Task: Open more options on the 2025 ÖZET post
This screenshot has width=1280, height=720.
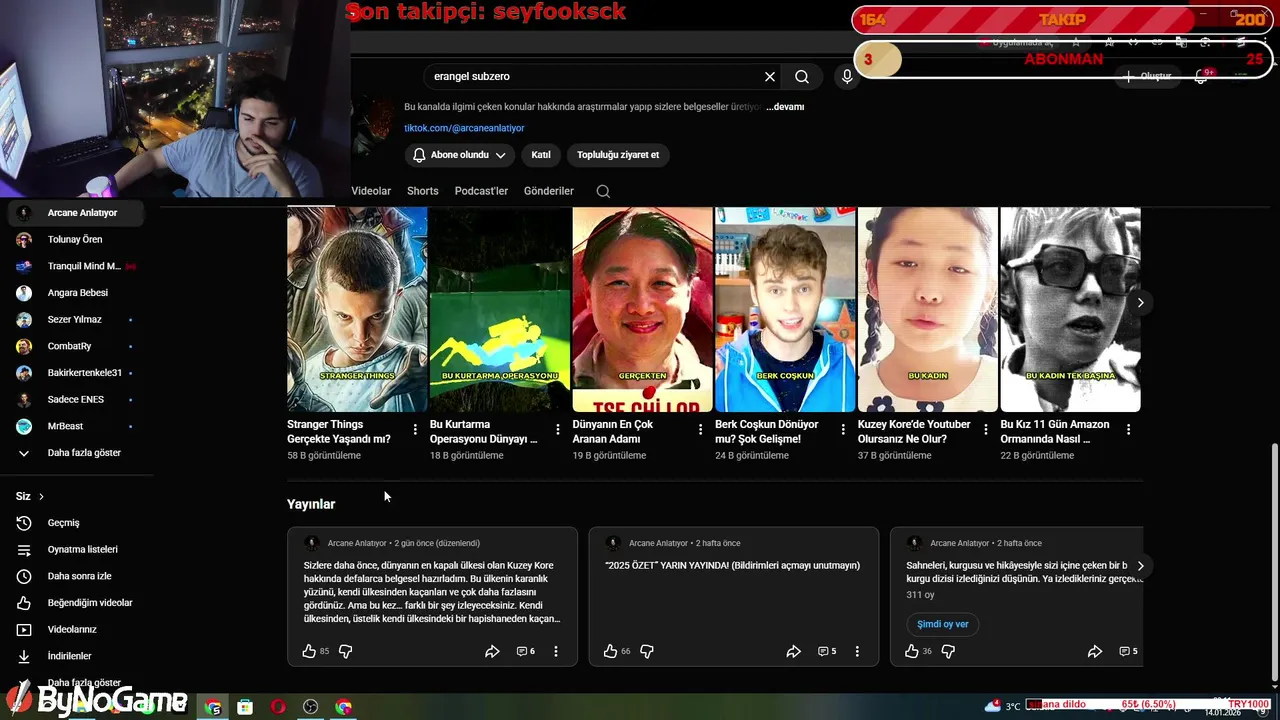Action: pos(857,651)
